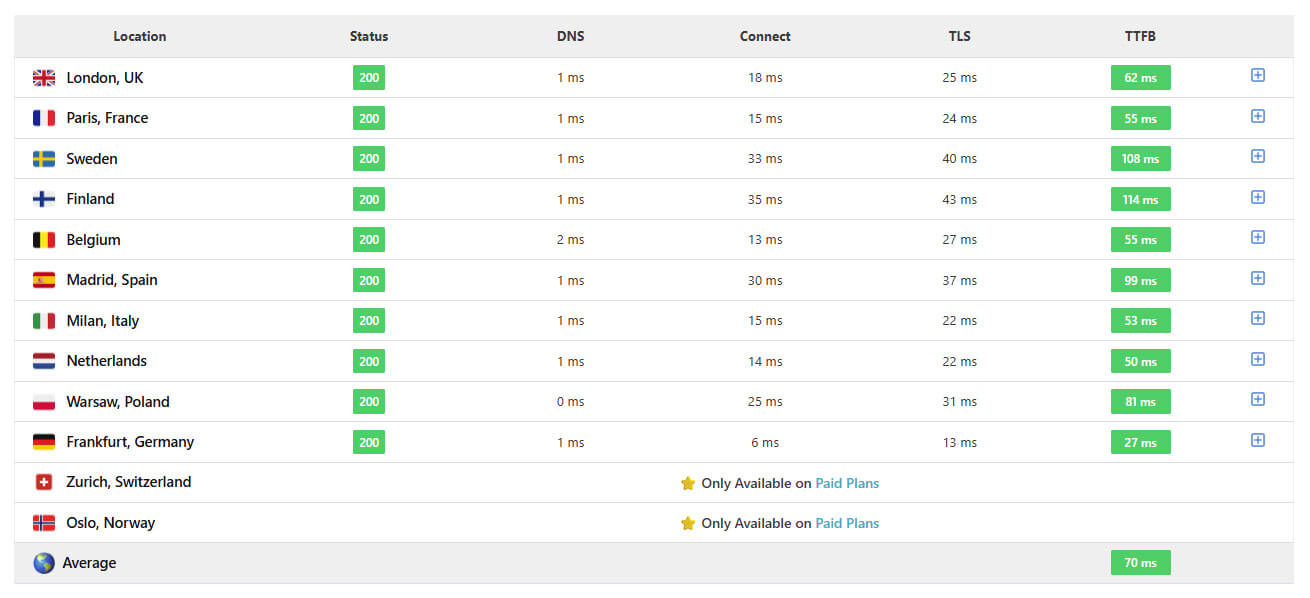Click the 114 ms TTFB badge

click(x=1140, y=199)
